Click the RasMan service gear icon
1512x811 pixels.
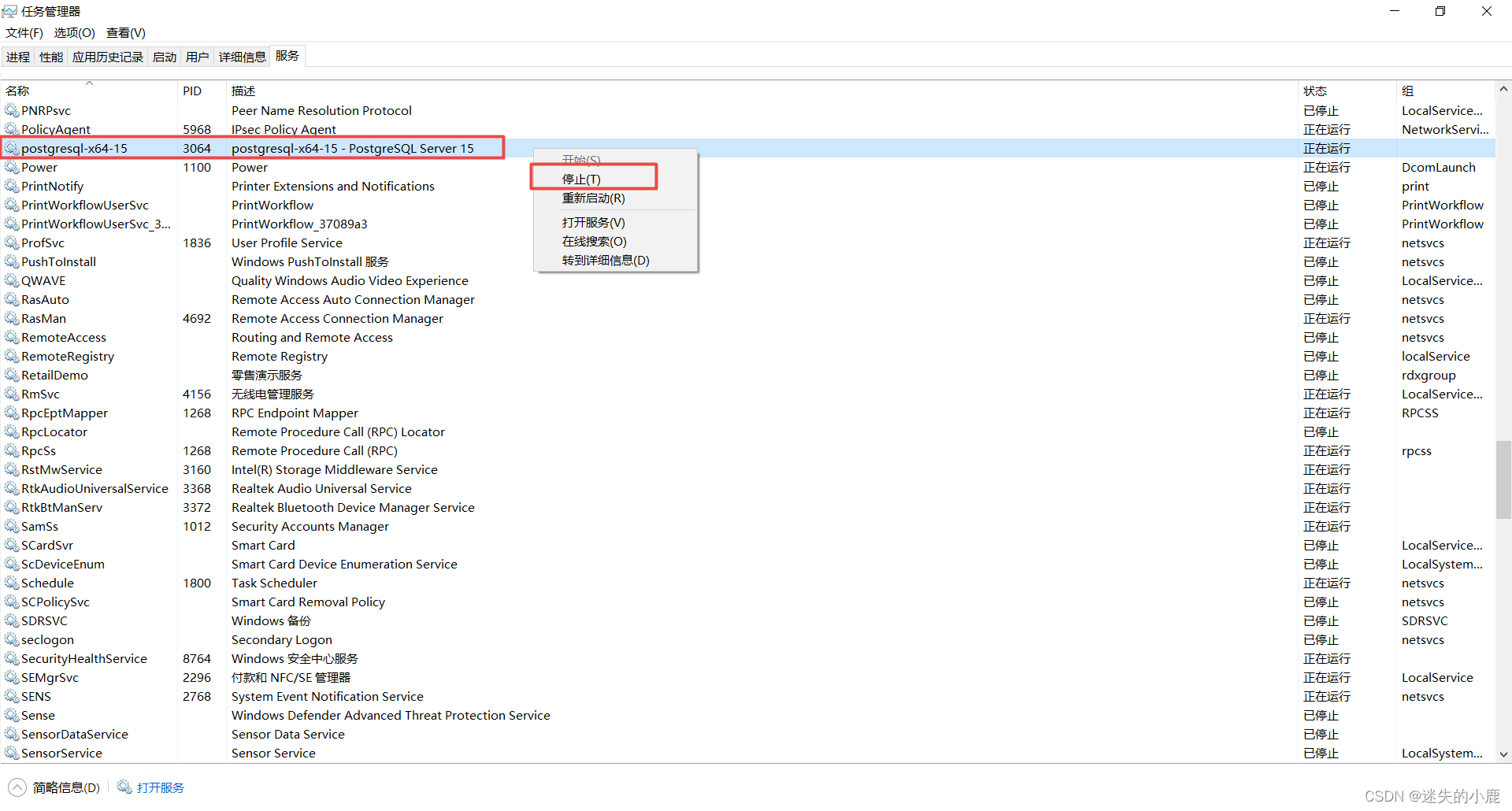[12, 318]
